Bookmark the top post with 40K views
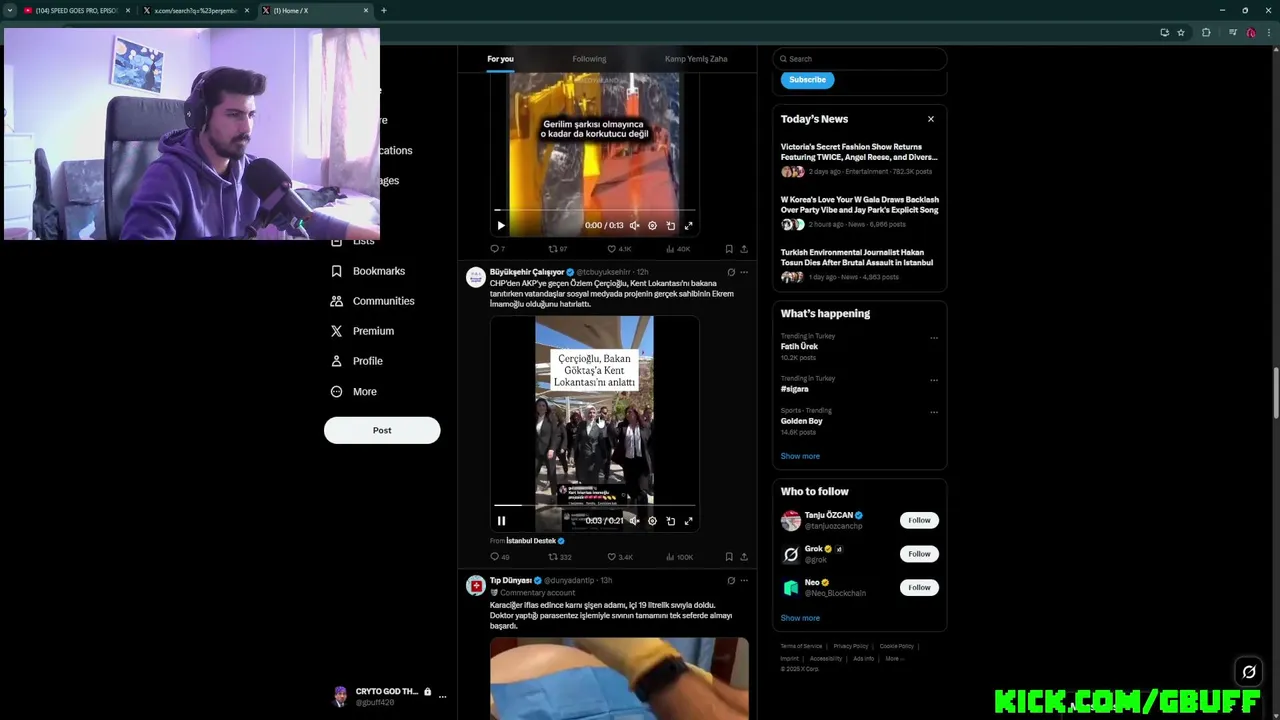 click(729, 248)
